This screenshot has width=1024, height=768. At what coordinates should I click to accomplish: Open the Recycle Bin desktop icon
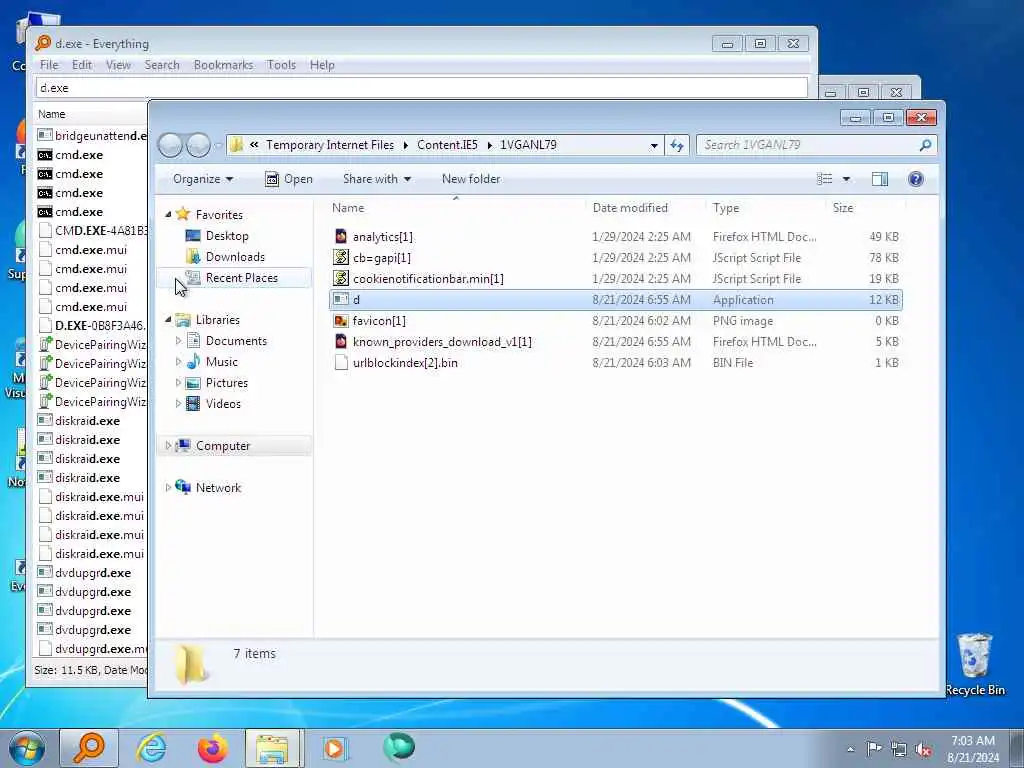click(x=974, y=665)
